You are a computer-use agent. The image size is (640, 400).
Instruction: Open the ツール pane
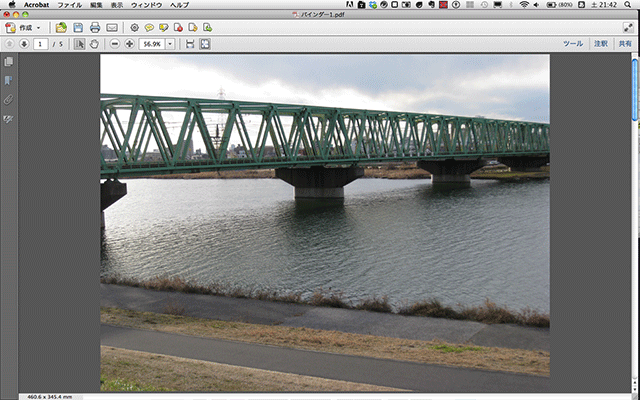click(572, 44)
